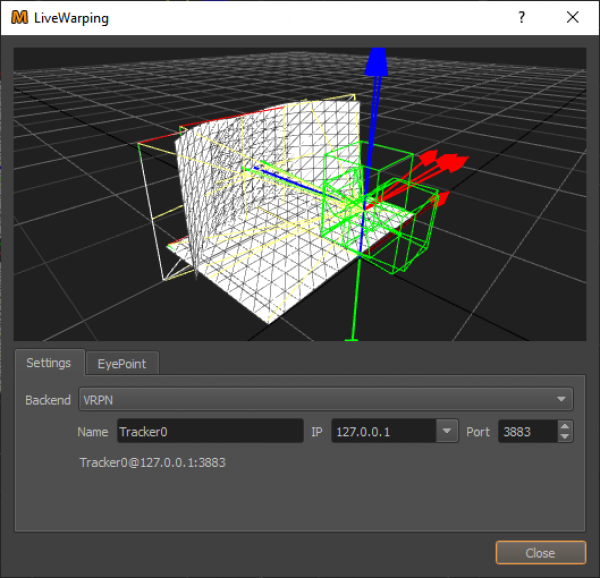Screen dimensions: 600x578
Task: Increase the Port value with the up arrow
Action: pos(565,427)
